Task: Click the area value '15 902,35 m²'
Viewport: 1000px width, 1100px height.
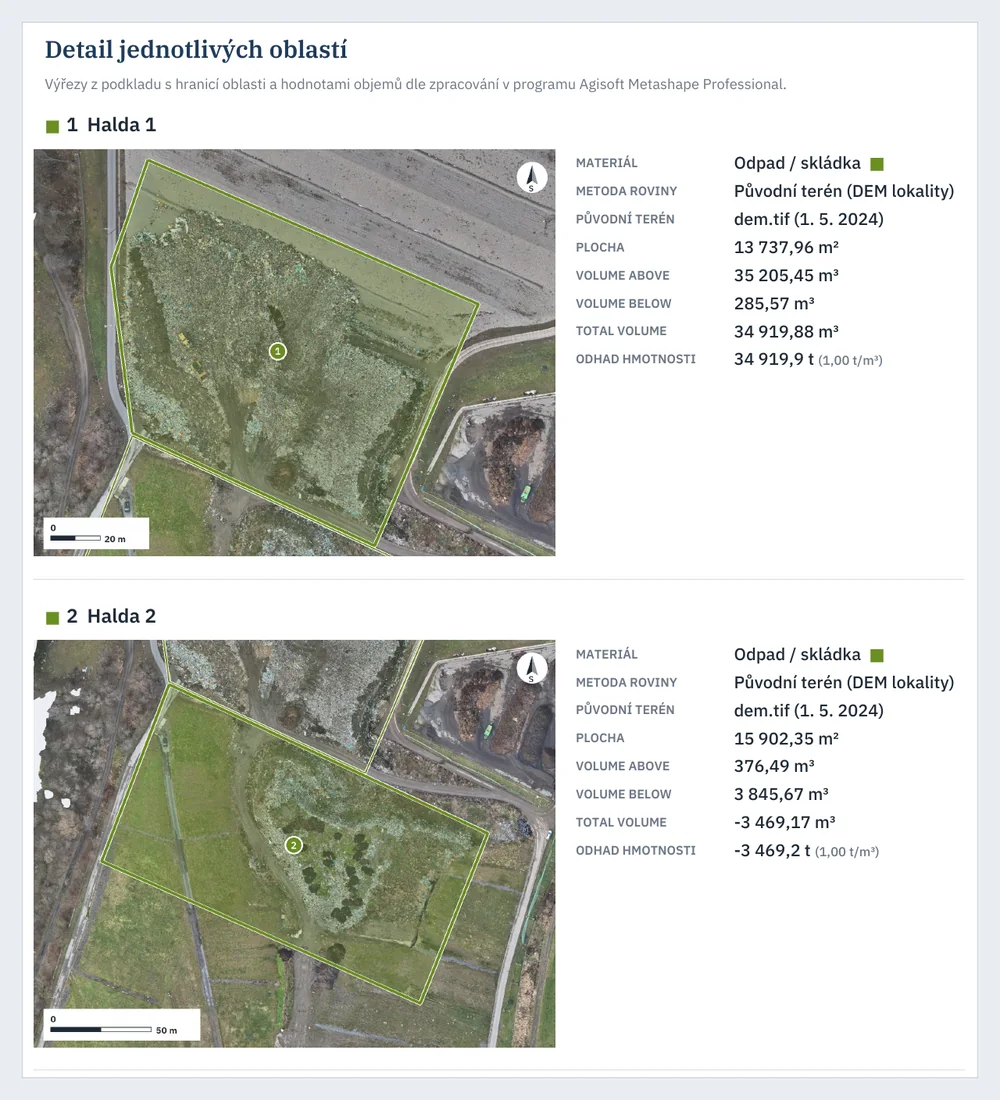Action: click(x=786, y=738)
